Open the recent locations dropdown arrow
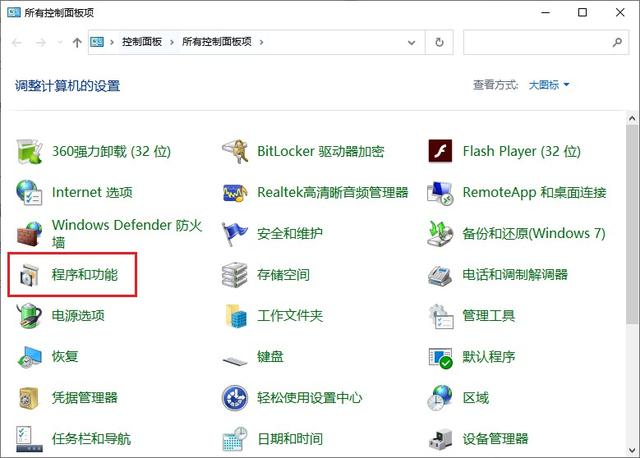This screenshot has height=458, width=640. point(60,42)
